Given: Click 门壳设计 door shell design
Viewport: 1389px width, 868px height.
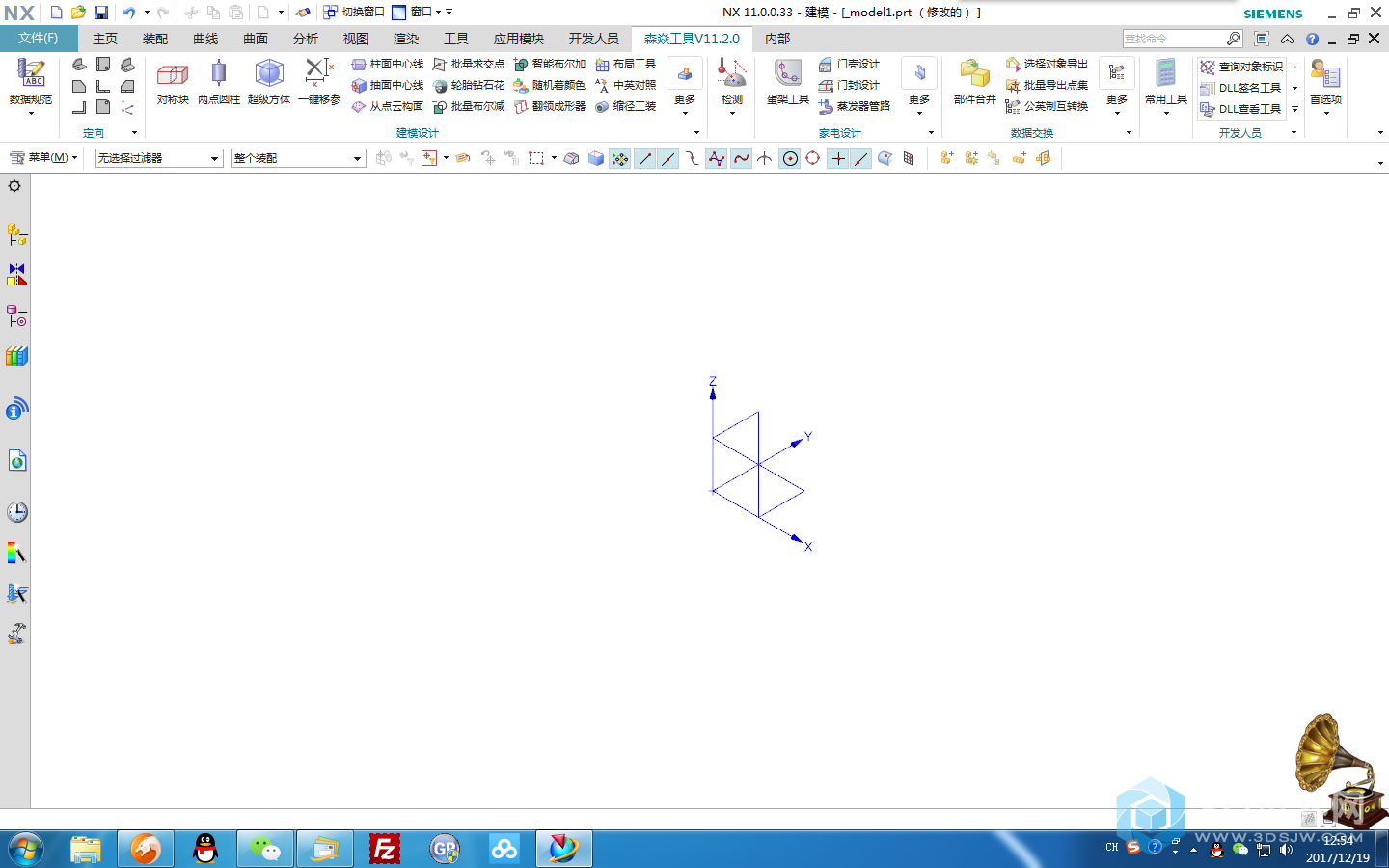Looking at the screenshot, I should [849, 64].
